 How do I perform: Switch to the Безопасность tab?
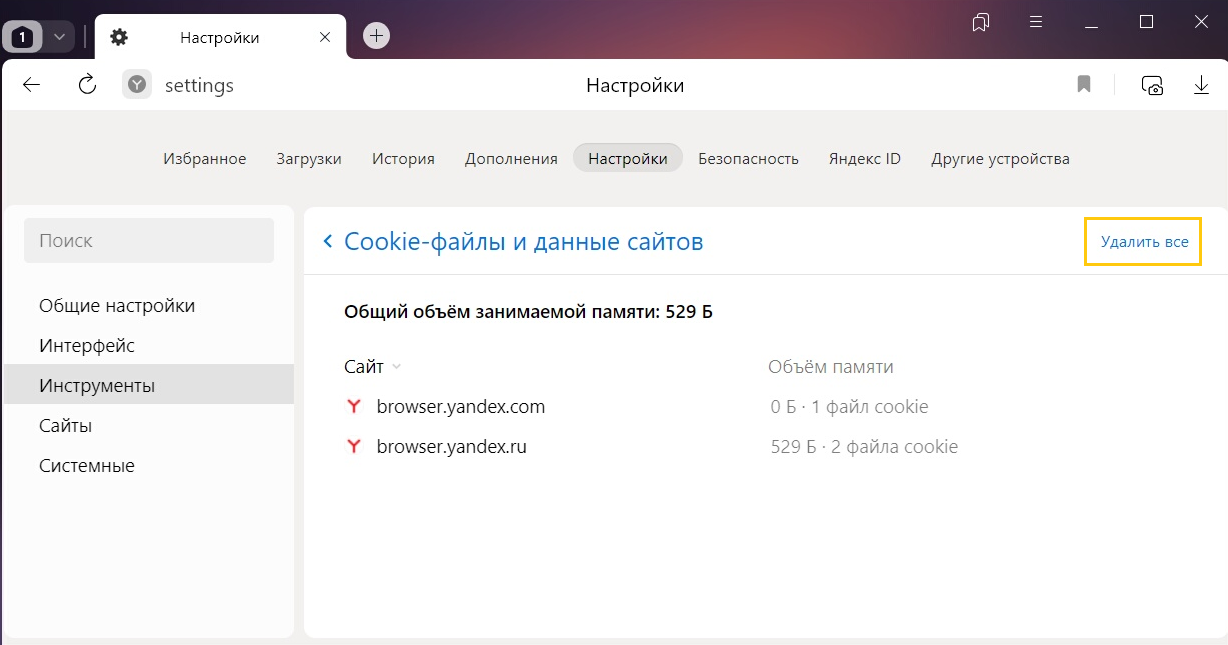(x=748, y=159)
